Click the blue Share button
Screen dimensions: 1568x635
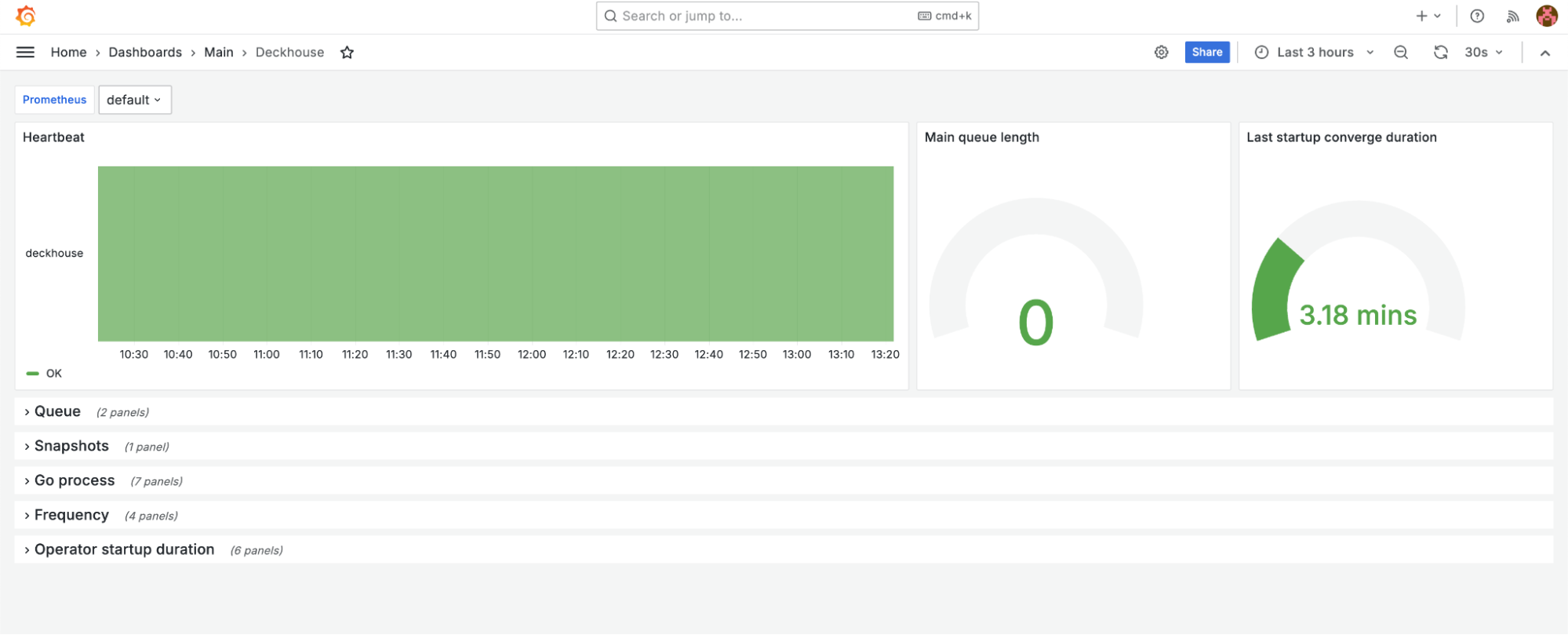point(1206,53)
